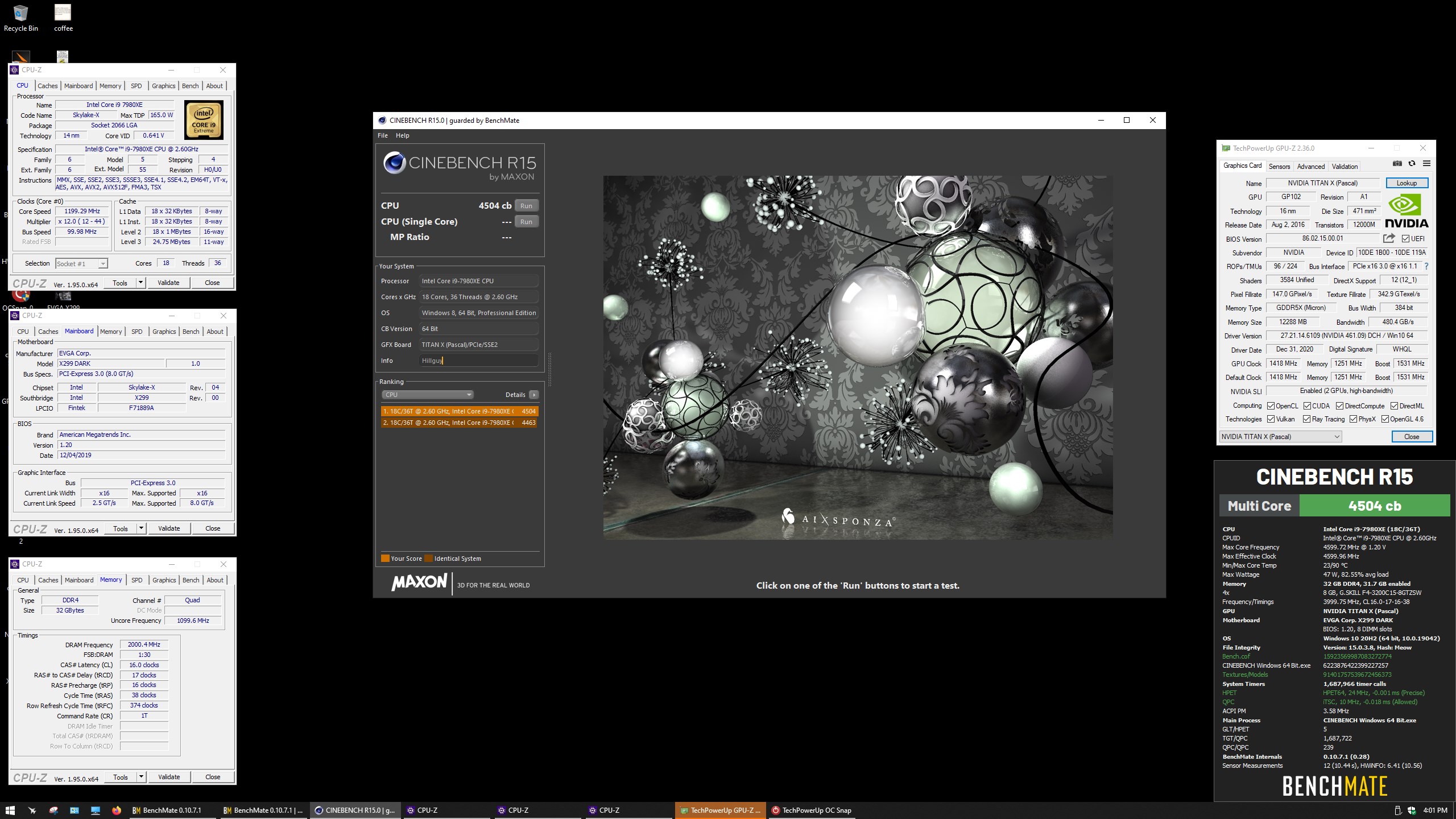1456x819 pixels.
Task: Toggle the PhysX checkbox
Action: click(x=1353, y=419)
